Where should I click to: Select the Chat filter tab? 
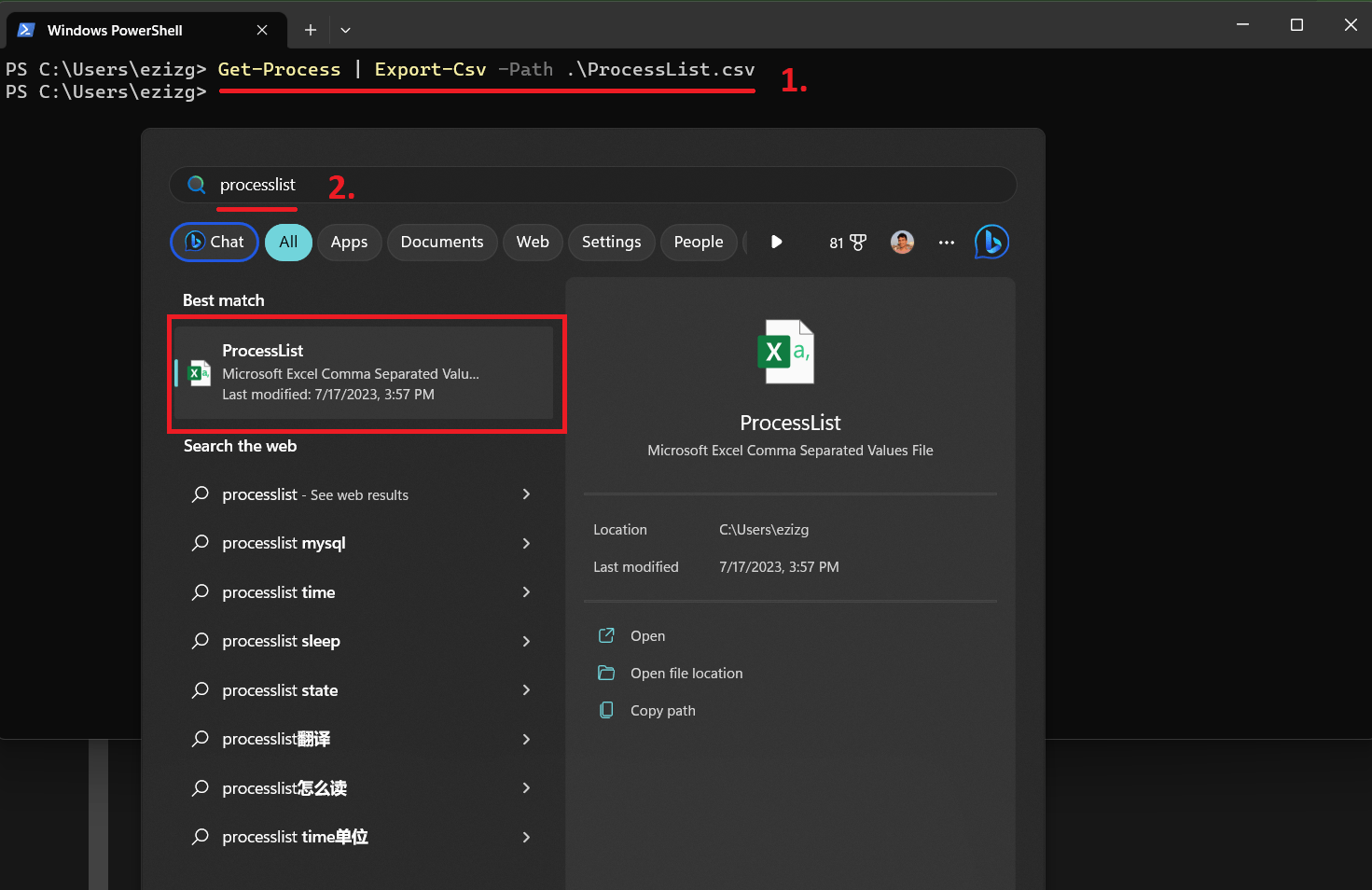coord(215,242)
